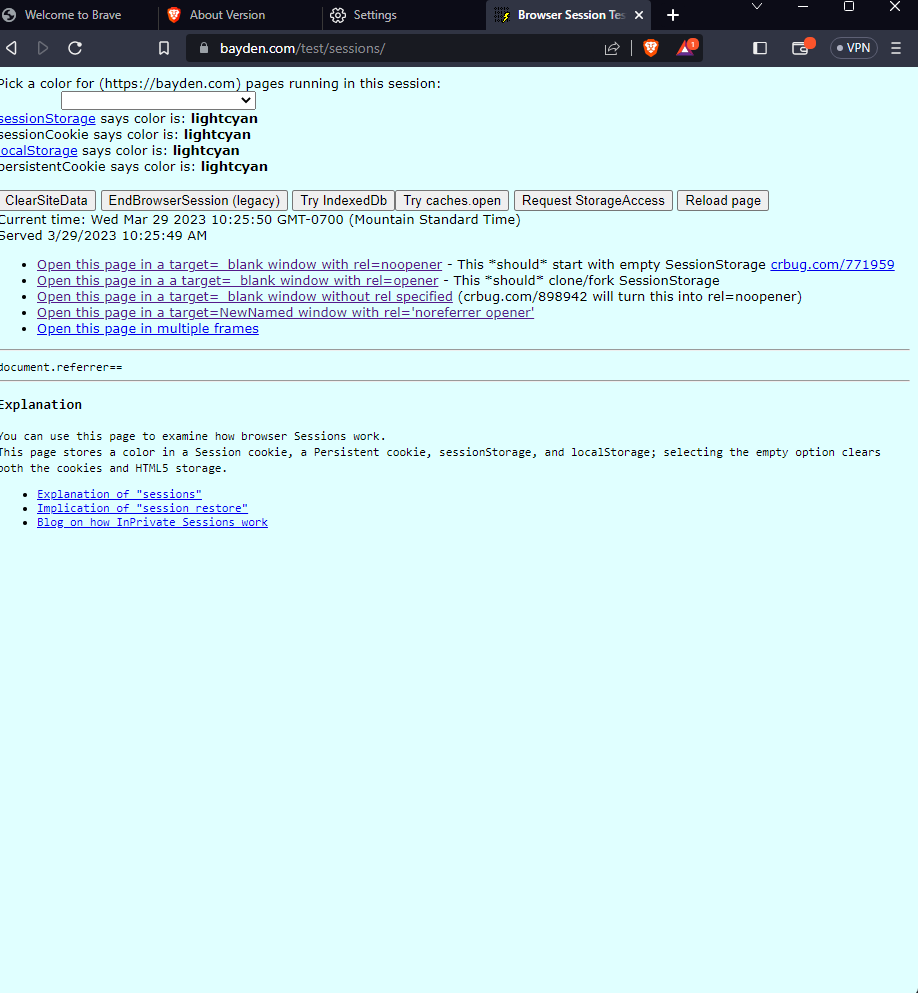Open the Brave Wallet icon
Image resolution: width=918 pixels, height=993 pixels.
pos(799,47)
